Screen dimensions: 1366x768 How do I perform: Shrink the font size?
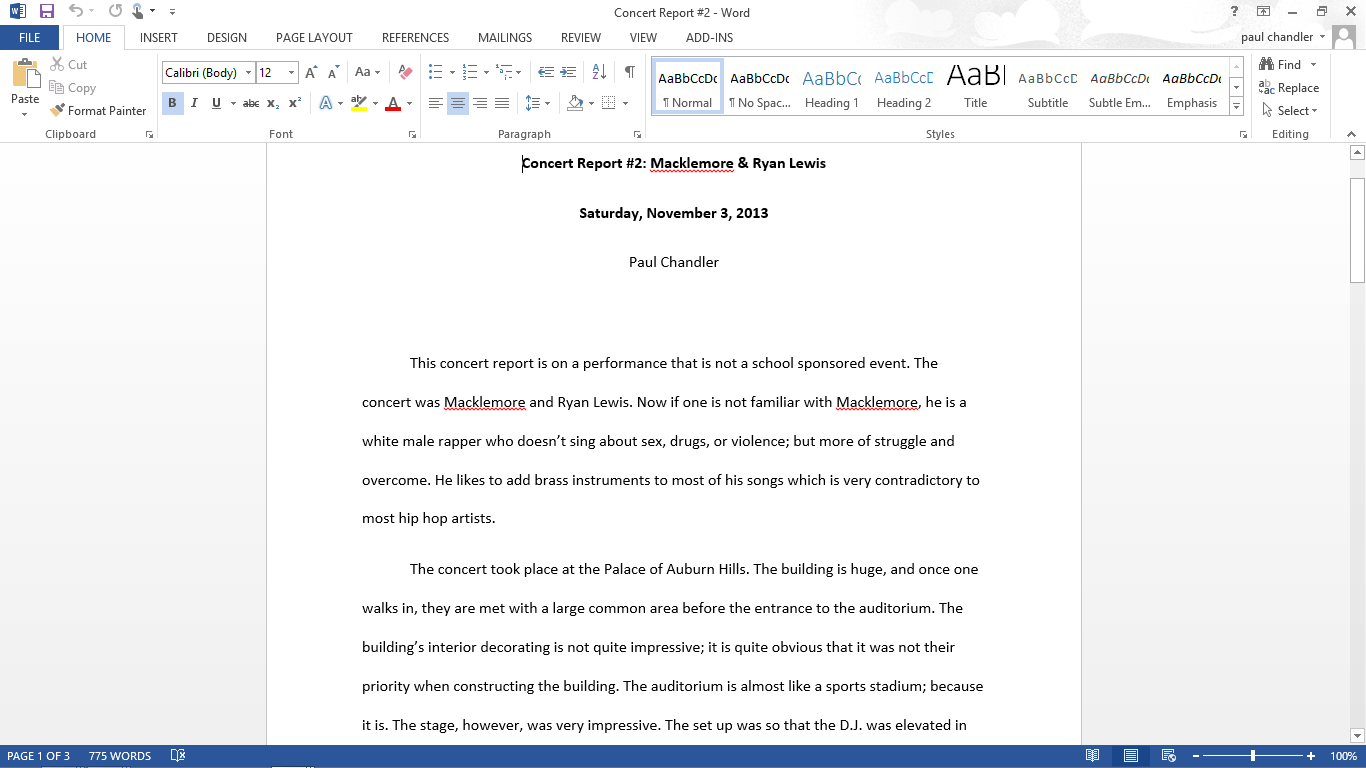[332, 73]
